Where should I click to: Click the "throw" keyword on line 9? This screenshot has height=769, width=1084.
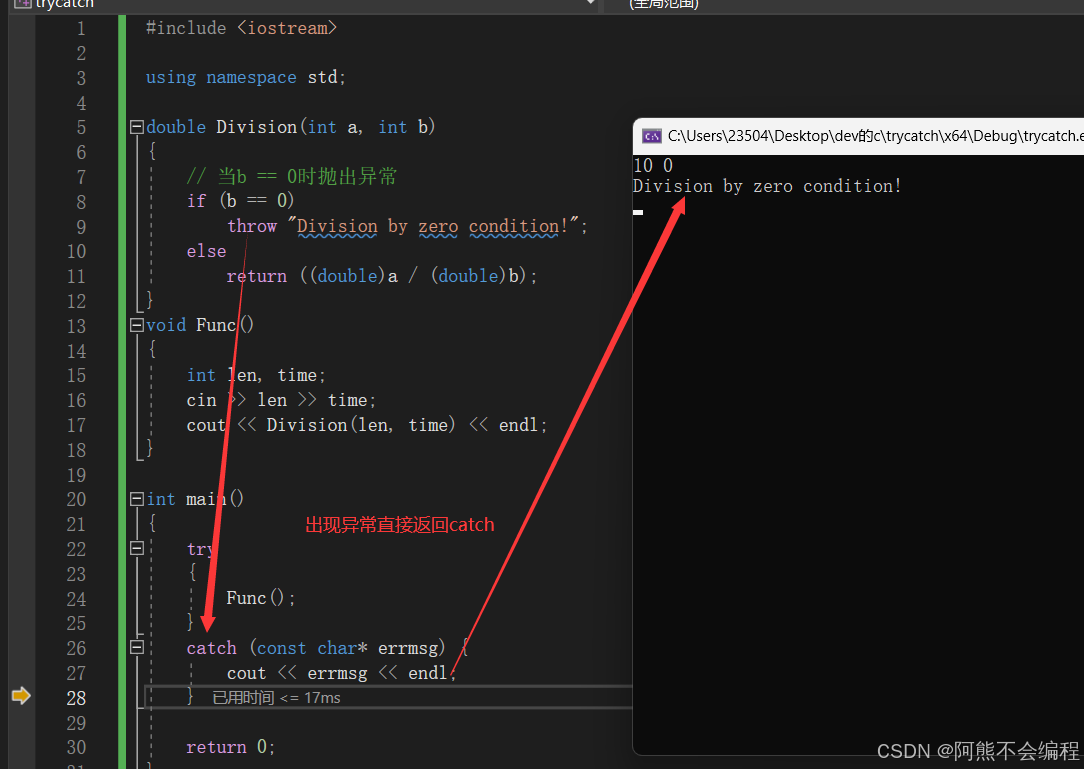pyautogui.click(x=252, y=226)
